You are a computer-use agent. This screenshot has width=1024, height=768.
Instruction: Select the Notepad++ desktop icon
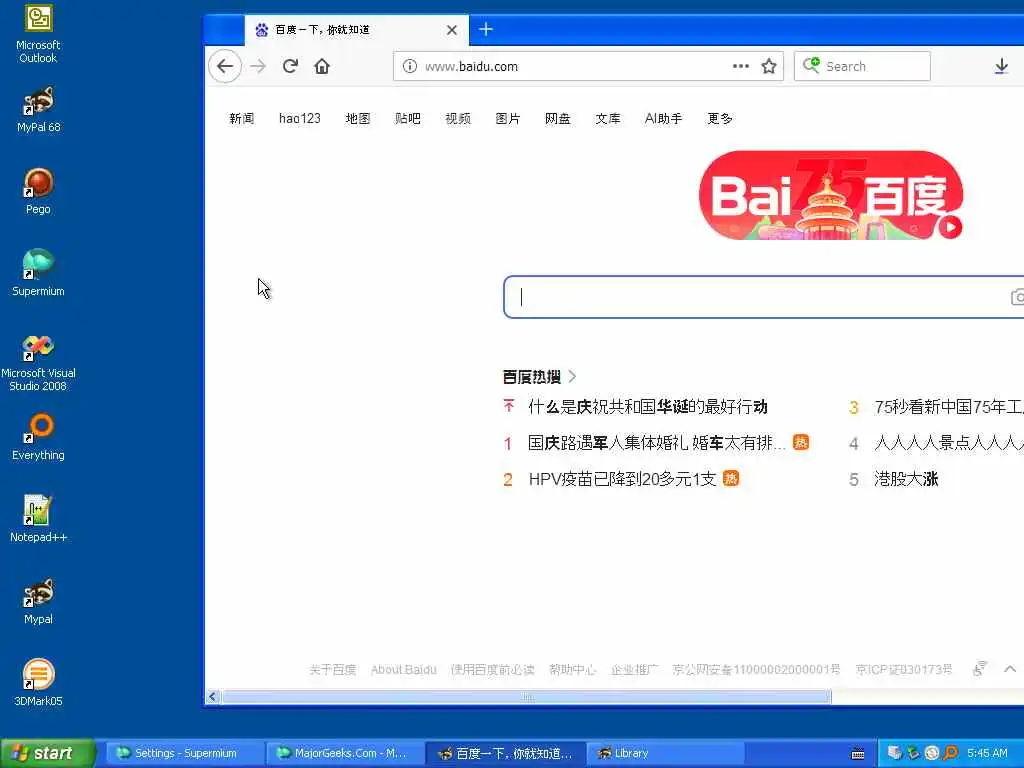tap(38, 519)
